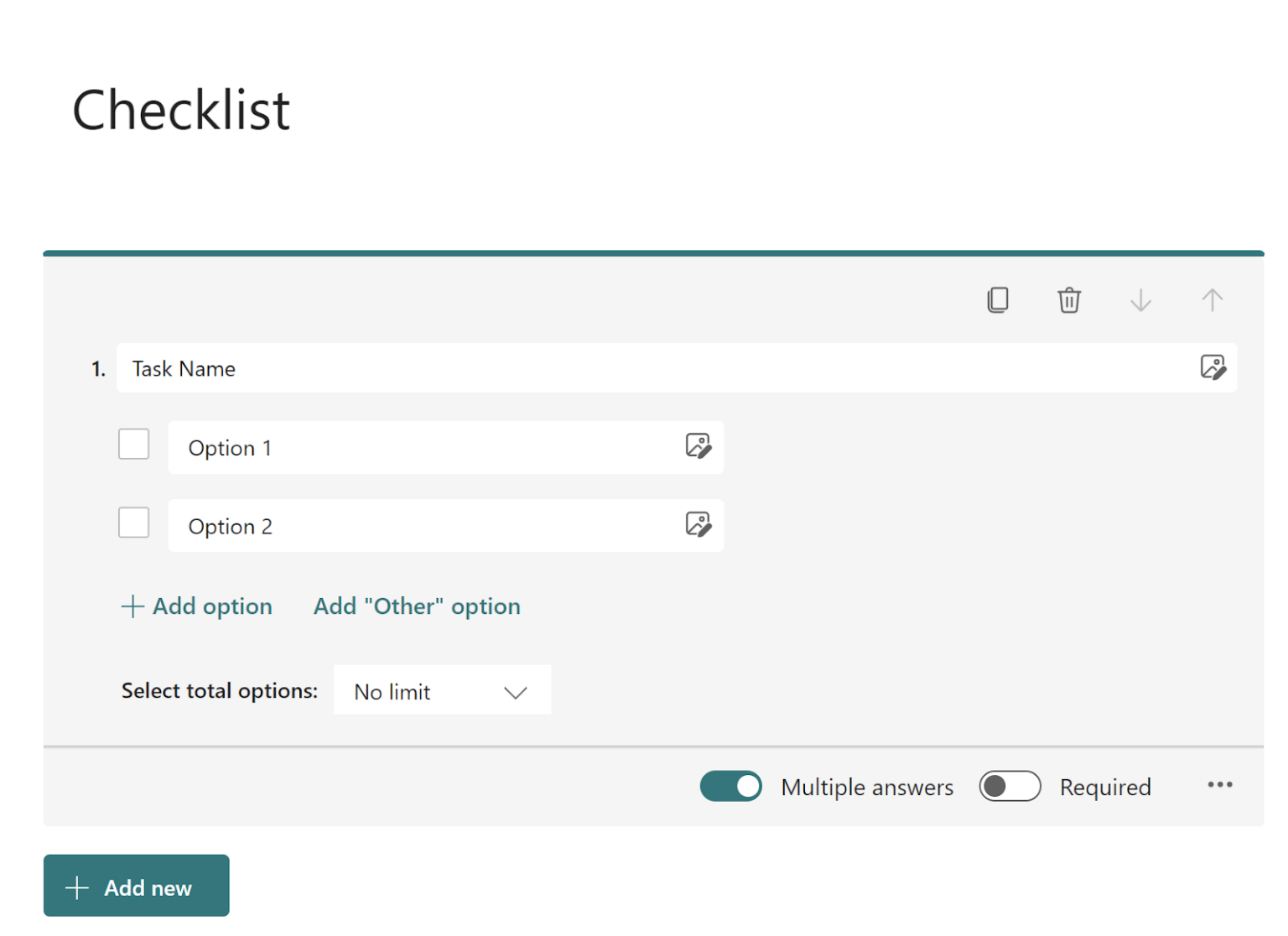Enable the Required toggle
Viewport: 1288px width, 936px height.
[1010, 786]
